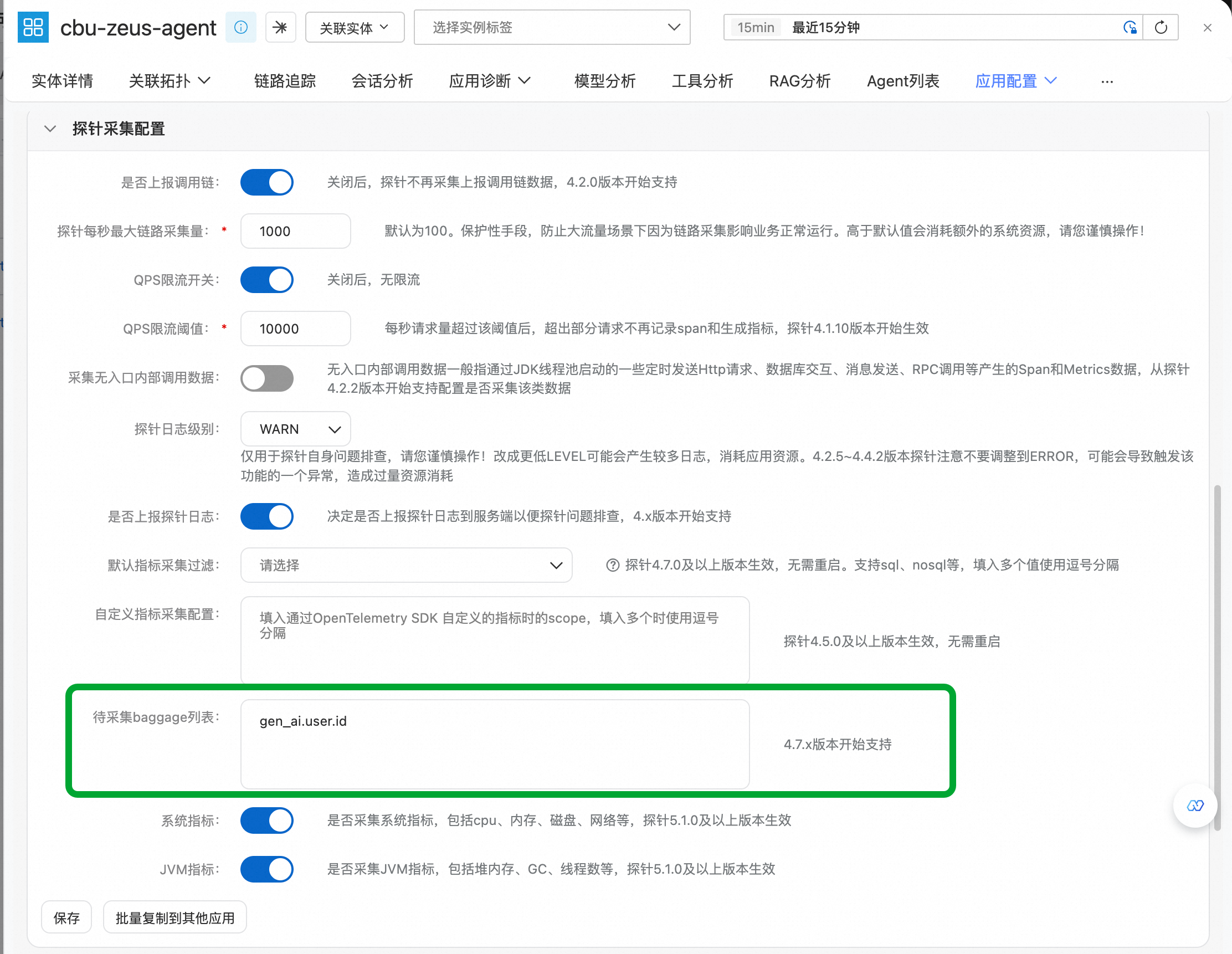
Task: Open the more options ellipsis menu
Action: (x=1107, y=82)
